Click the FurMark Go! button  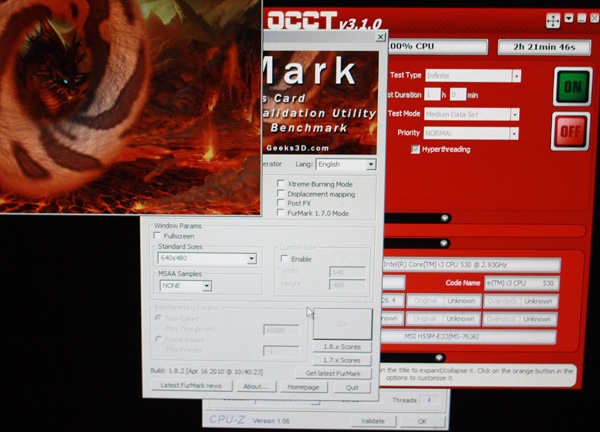[x=342, y=324]
